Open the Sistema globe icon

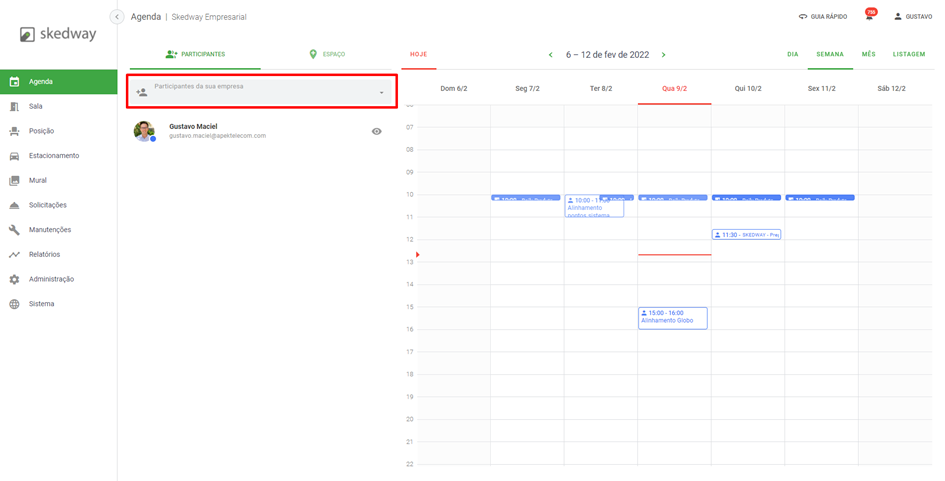[x=14, y=304]
